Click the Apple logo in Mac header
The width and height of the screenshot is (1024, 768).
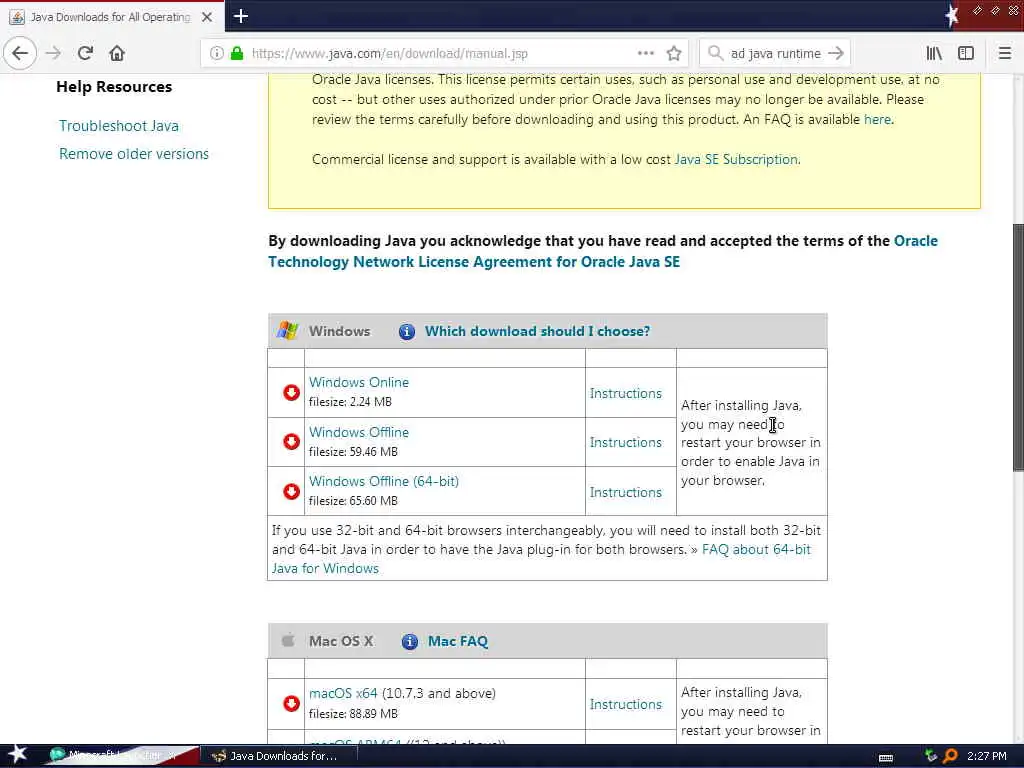click(288, 640)
